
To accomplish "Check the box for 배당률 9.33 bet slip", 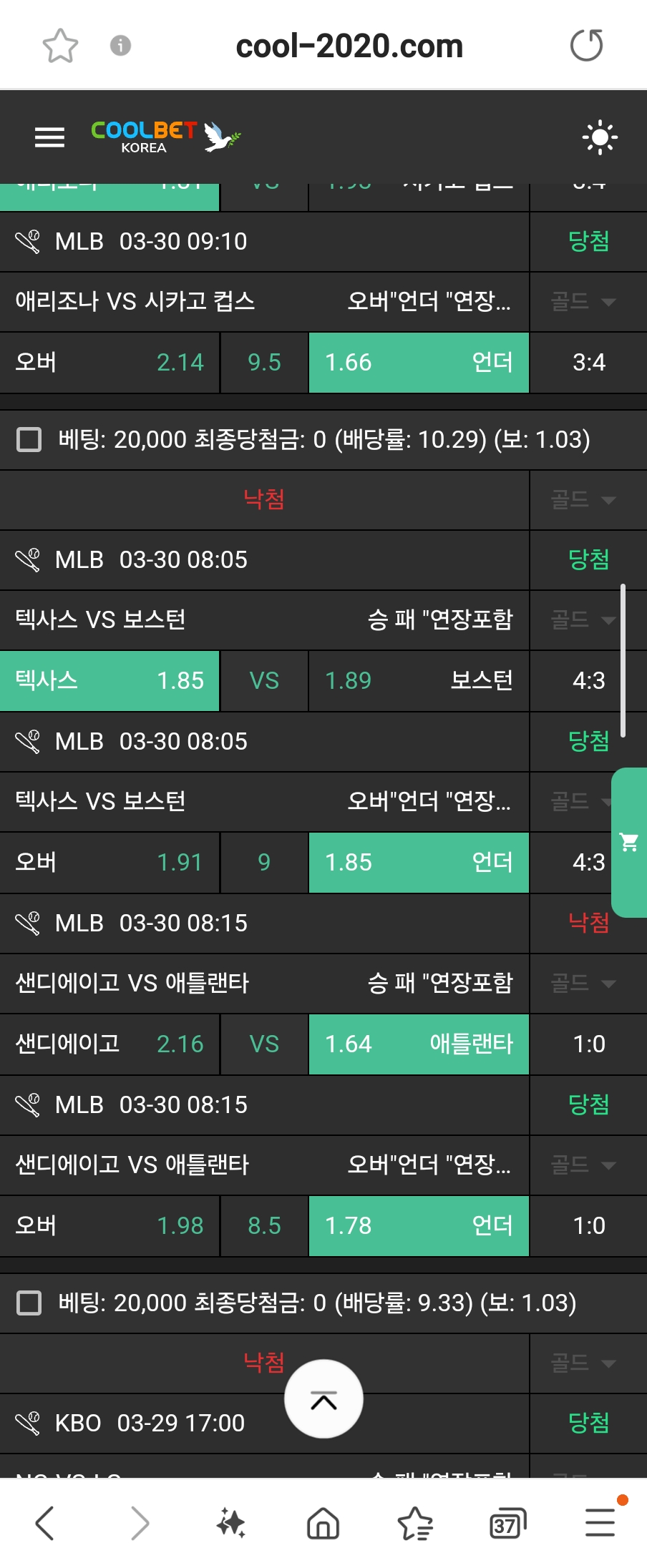I will [29, 1303].
